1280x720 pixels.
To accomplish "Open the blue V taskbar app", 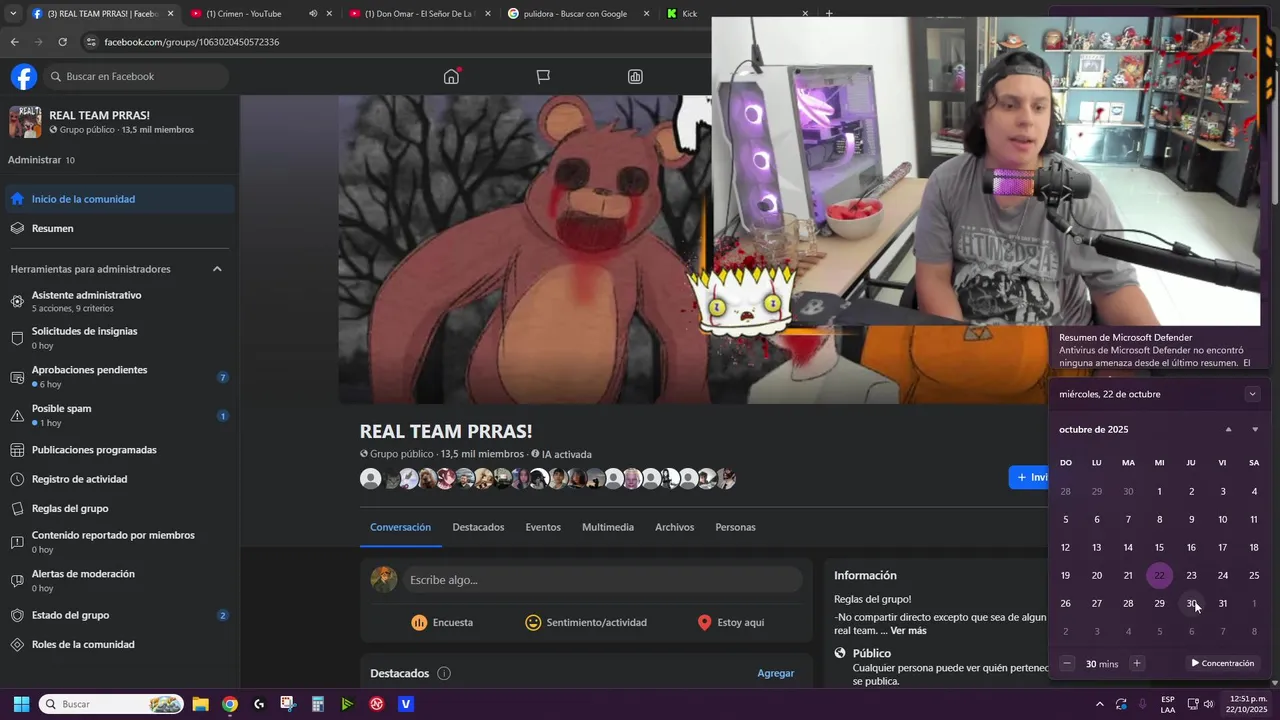I will pyautogui.click(x=406, y=704).
